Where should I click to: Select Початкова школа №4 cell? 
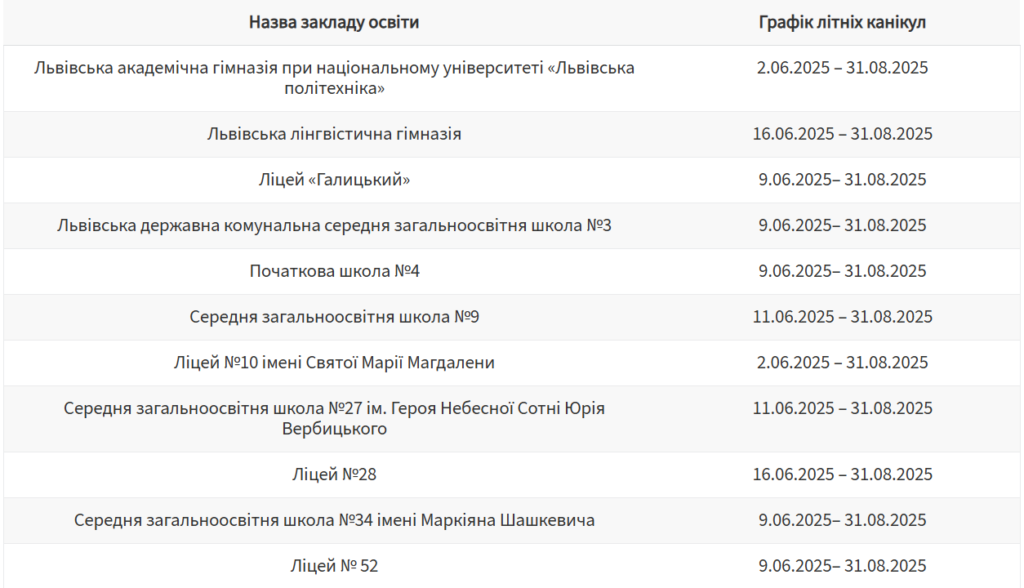(334, 271)
